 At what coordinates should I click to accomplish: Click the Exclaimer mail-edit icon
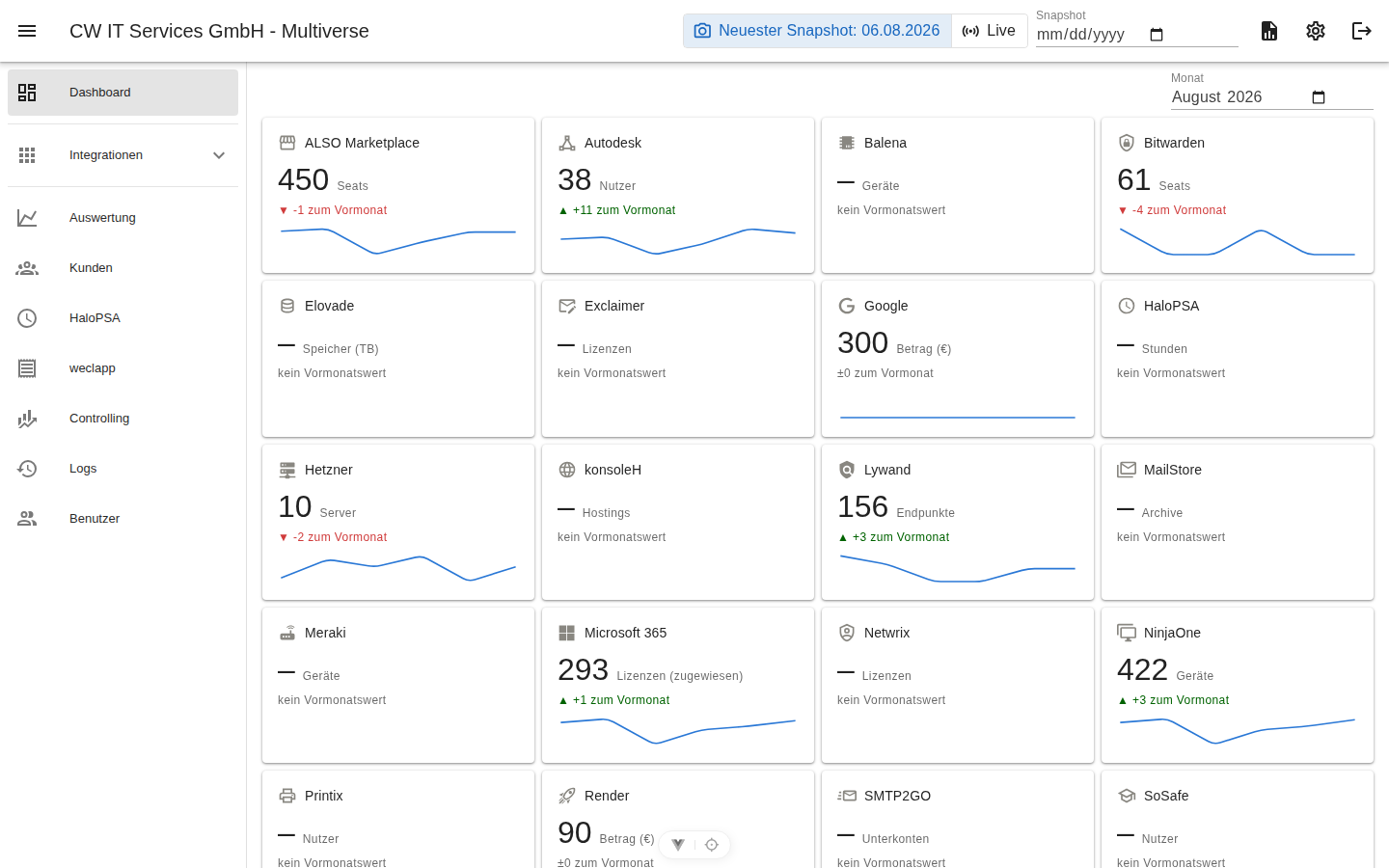567,306
